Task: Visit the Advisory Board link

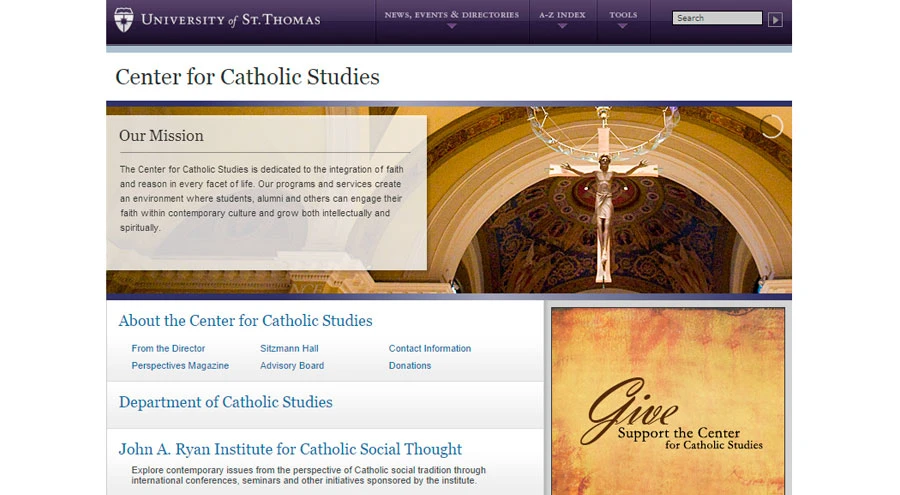Action: [292, 365]
